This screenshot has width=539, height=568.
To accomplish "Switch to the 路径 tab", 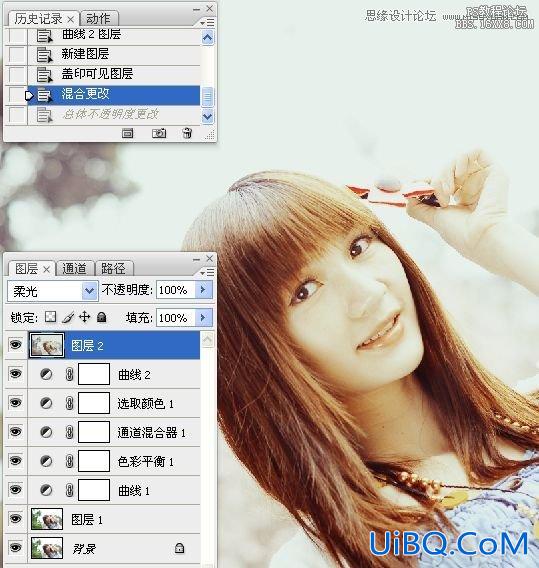I will pyautogui.click(x=113, y=268).
